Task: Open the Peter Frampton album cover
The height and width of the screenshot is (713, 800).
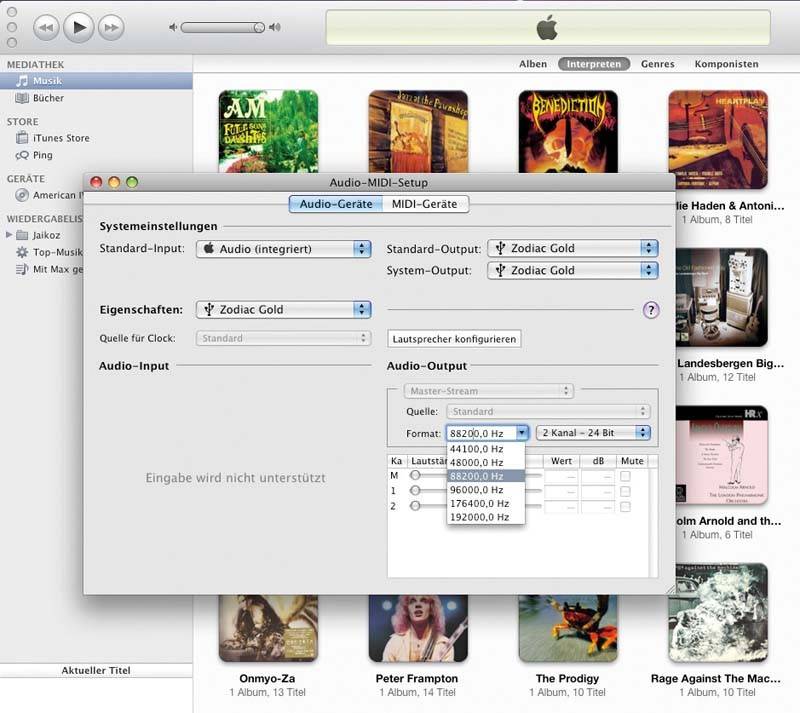Action: click(x=418, y=628)
